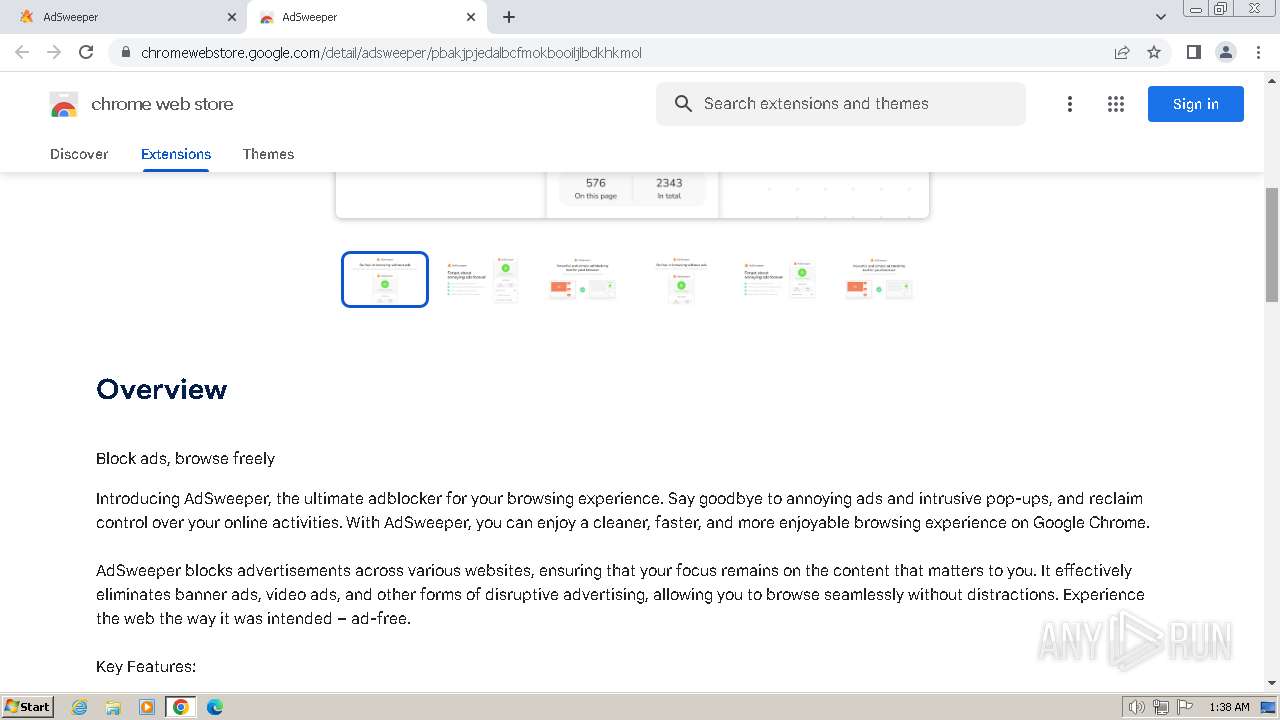Share this page from the address bar
The height and width of the screenshot is (720, 1280).
click(1122, 53)
